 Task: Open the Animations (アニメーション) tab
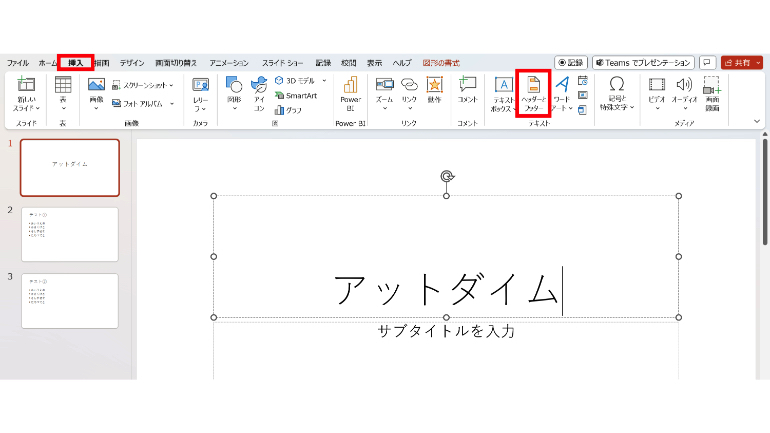point(229,63)
